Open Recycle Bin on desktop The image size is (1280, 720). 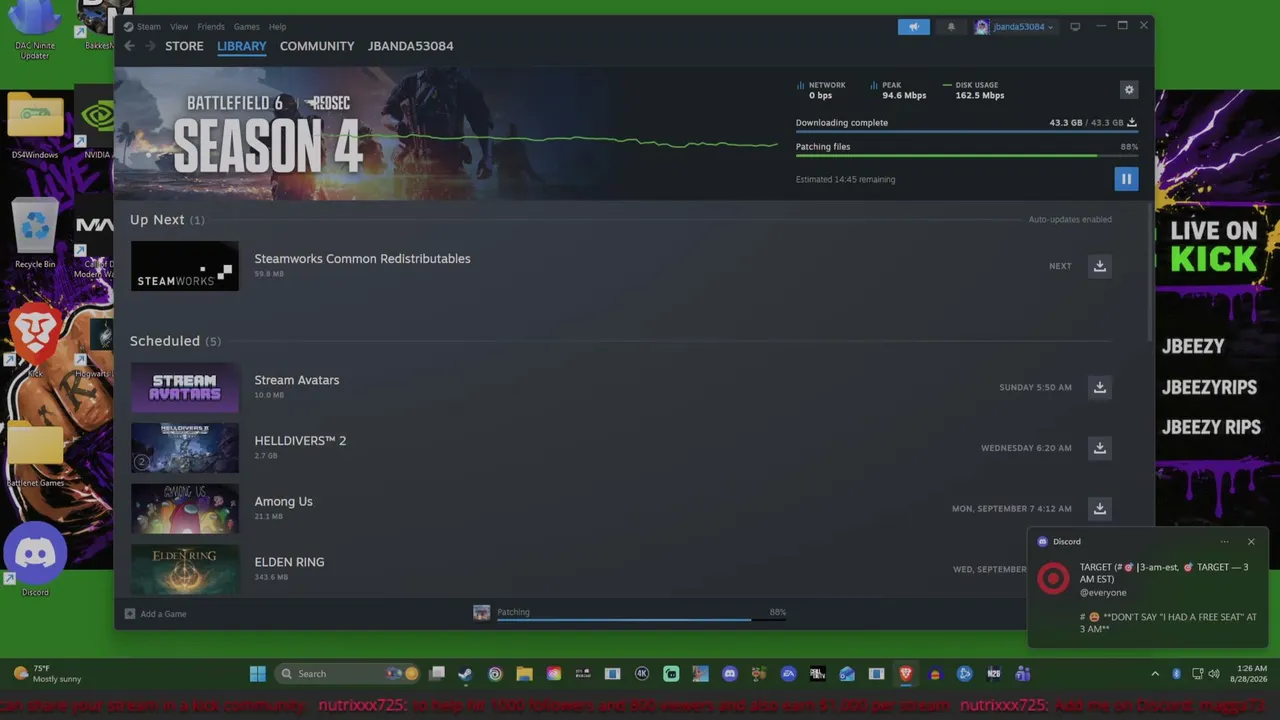click(35, 233)
